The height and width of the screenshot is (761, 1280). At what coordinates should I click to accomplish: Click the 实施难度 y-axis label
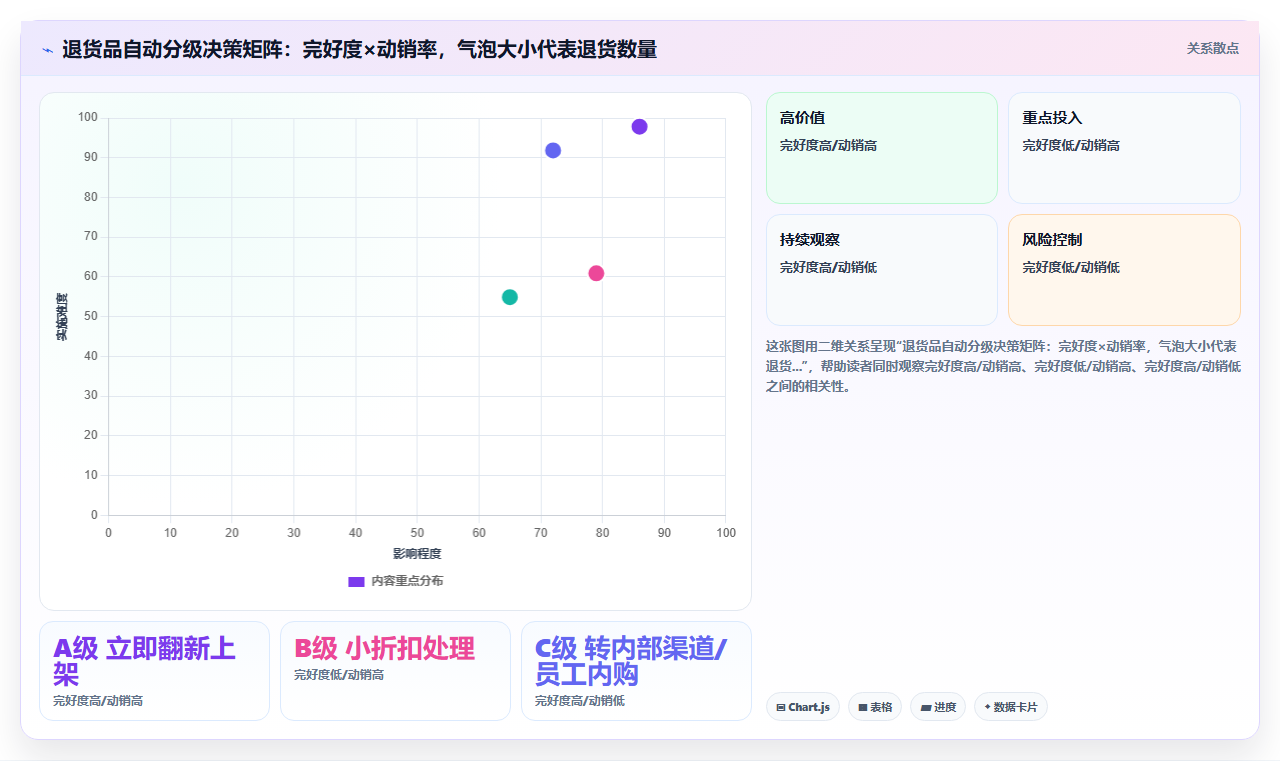(x=61, y=317)
